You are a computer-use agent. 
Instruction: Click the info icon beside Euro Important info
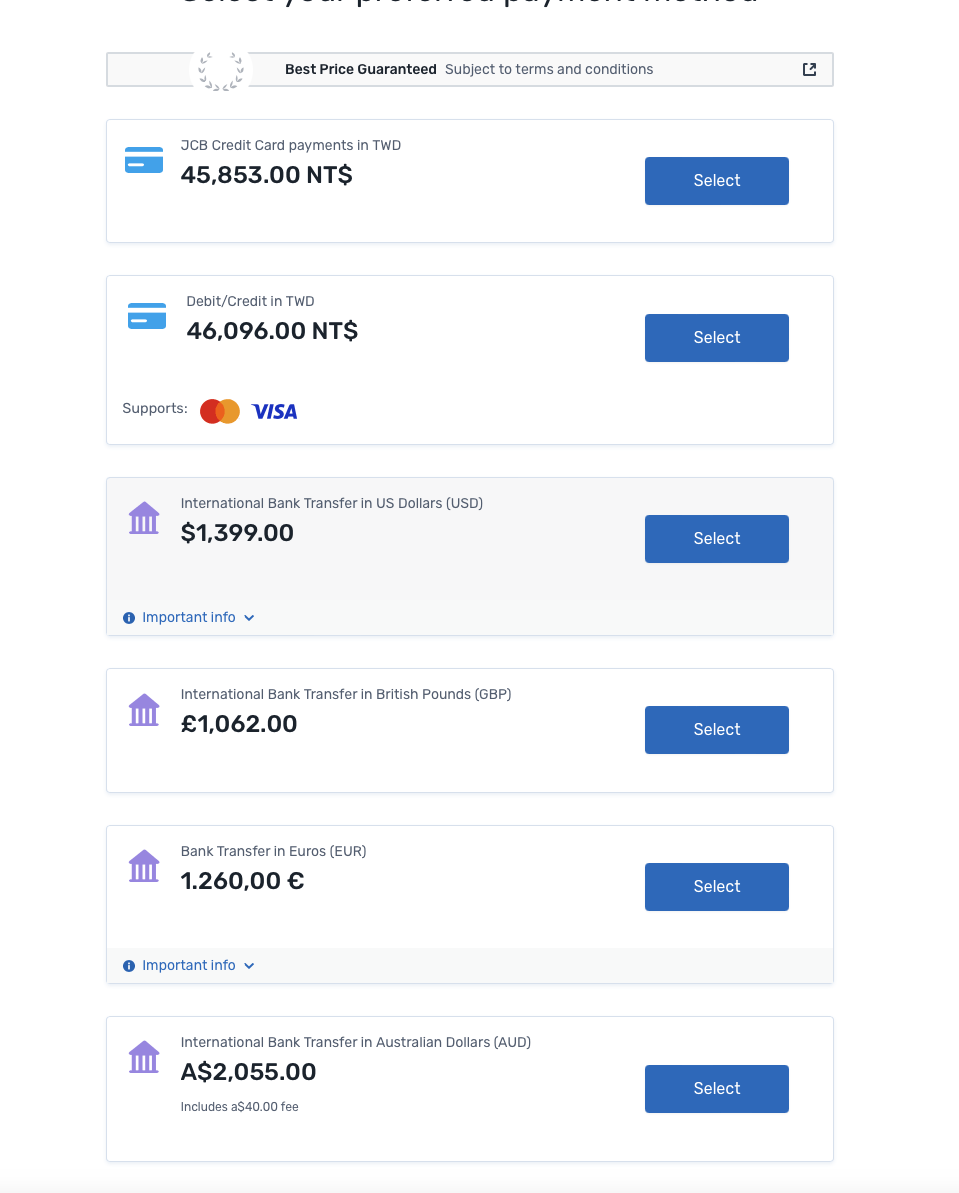[129, 966]
